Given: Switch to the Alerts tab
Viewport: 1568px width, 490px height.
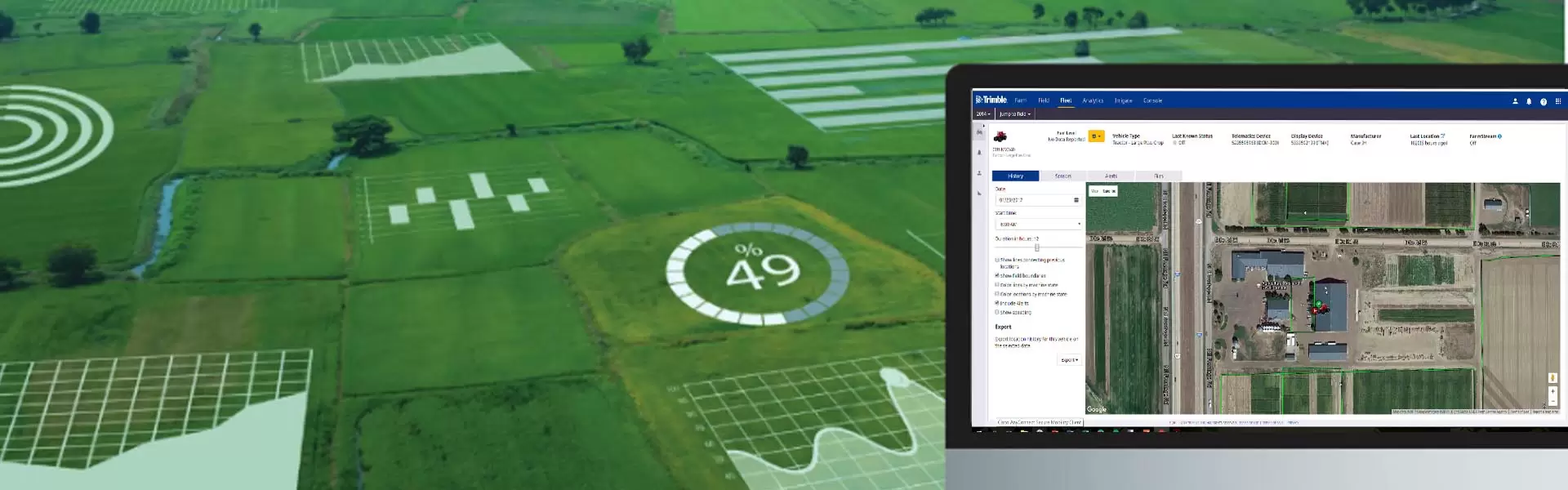Looking at the screenshot, I should pyautogui.click(x=1111, y=176).
